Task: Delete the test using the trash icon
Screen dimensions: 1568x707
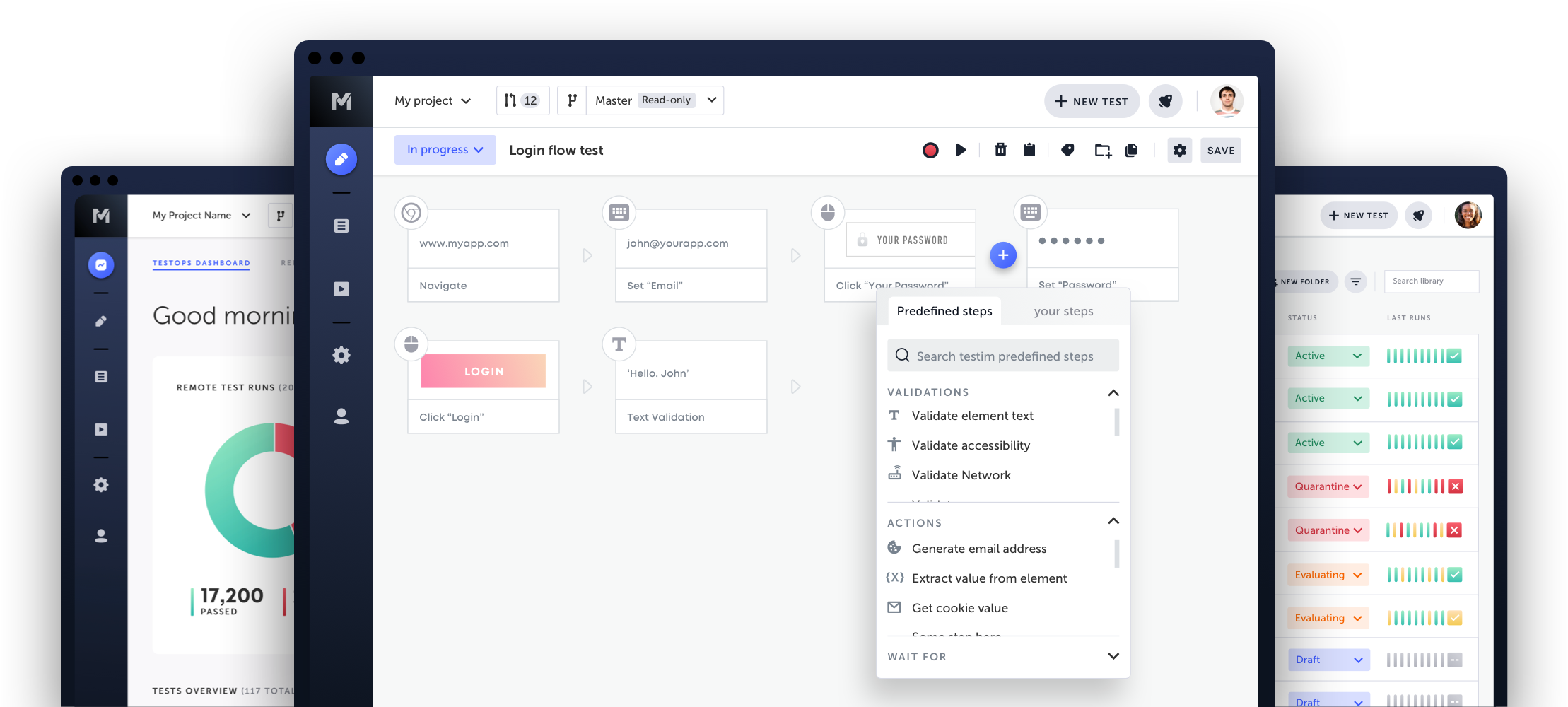Action: coord(1000,150)
